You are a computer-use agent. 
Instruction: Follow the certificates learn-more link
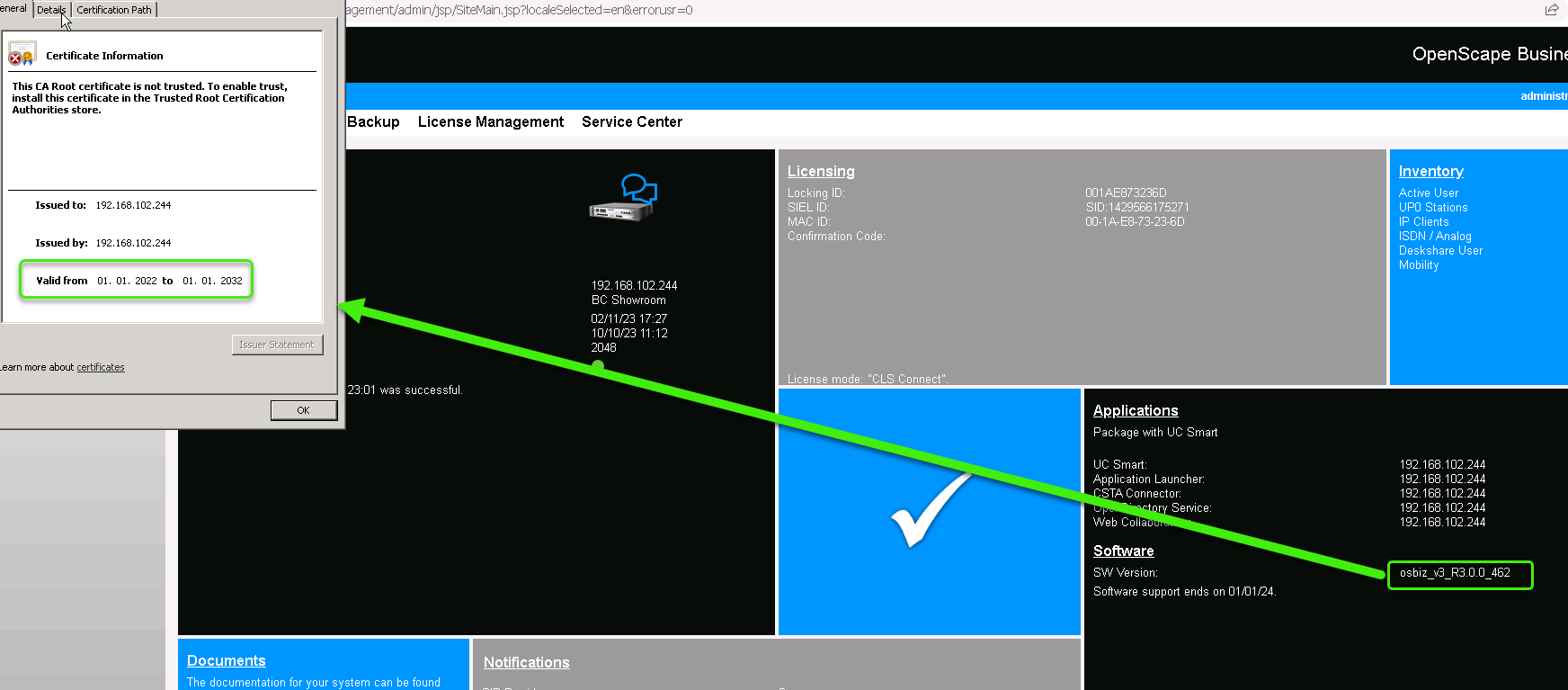101,367
